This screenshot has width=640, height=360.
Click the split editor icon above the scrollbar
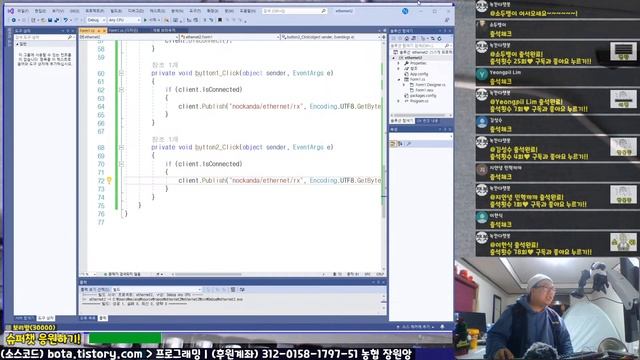pyautogui.click(x=383, y=37)
